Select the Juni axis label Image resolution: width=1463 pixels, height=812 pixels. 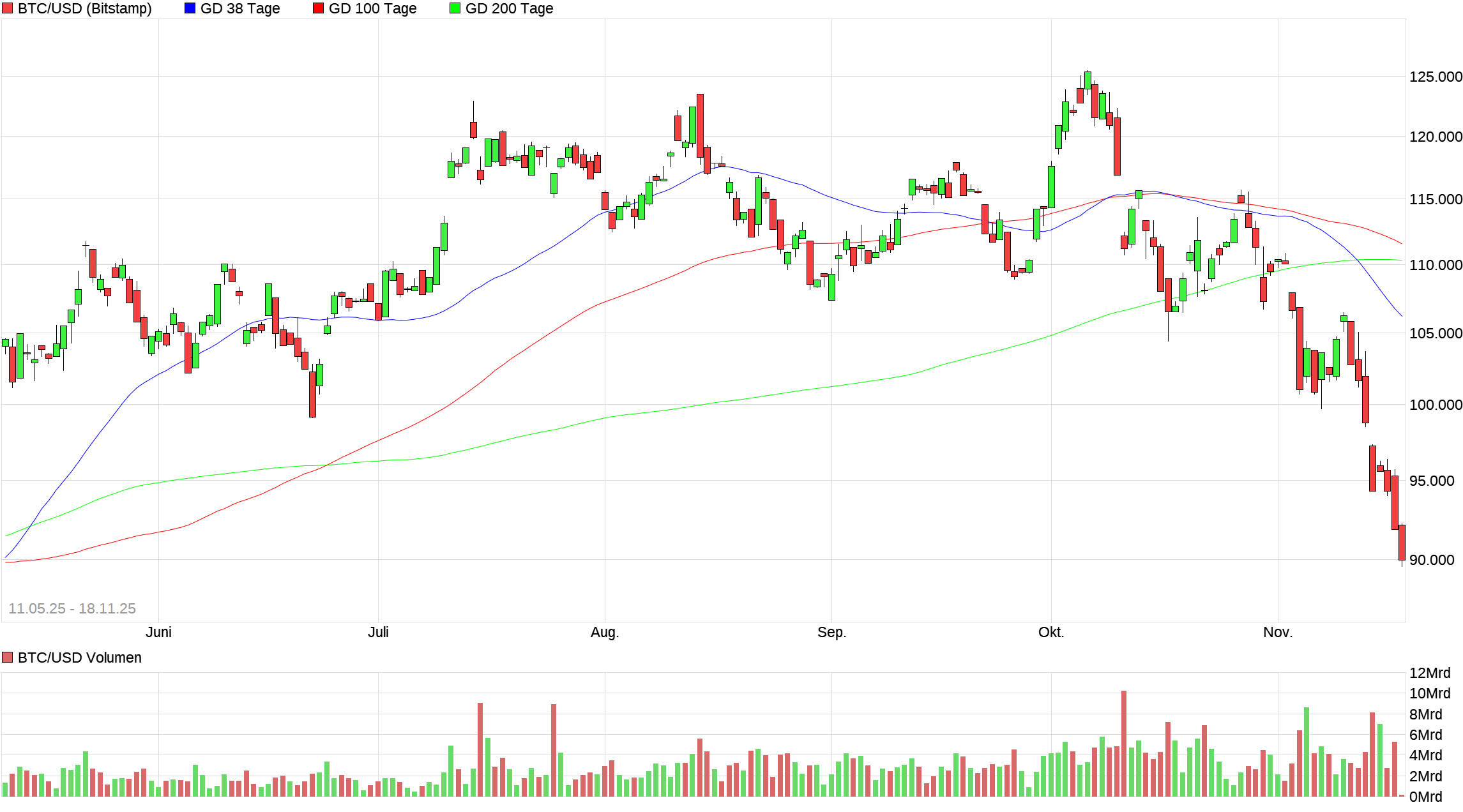159,632
